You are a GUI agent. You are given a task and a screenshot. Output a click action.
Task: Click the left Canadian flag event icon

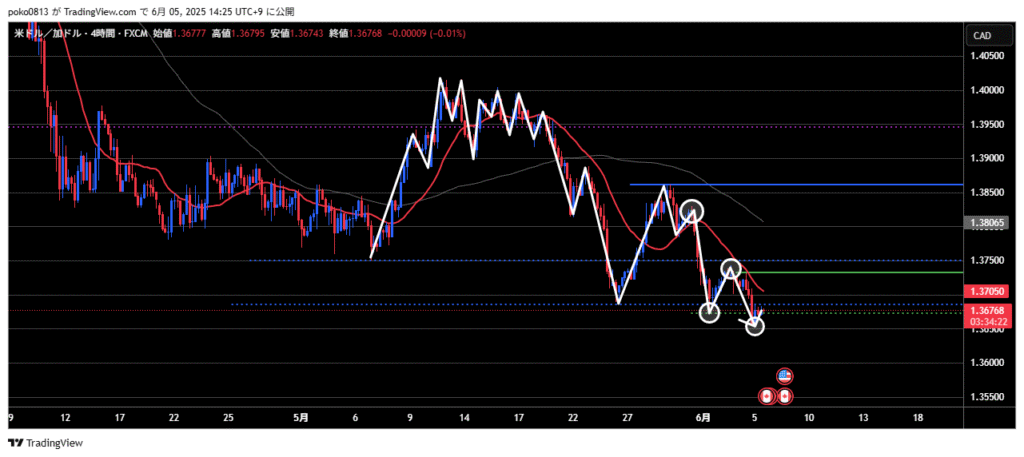click(x=767, y=397)
